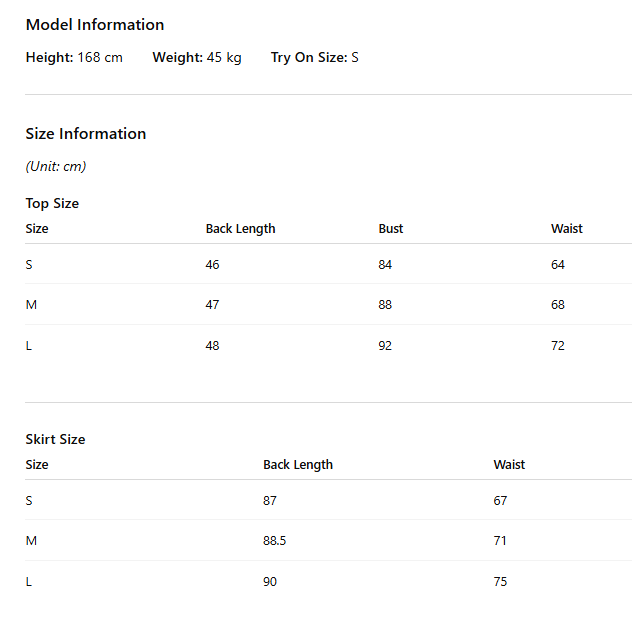The width and height of the screenshot is (632, 624).
Task: Click bust value 92 in the L row
Action: [x=385, y=345]
